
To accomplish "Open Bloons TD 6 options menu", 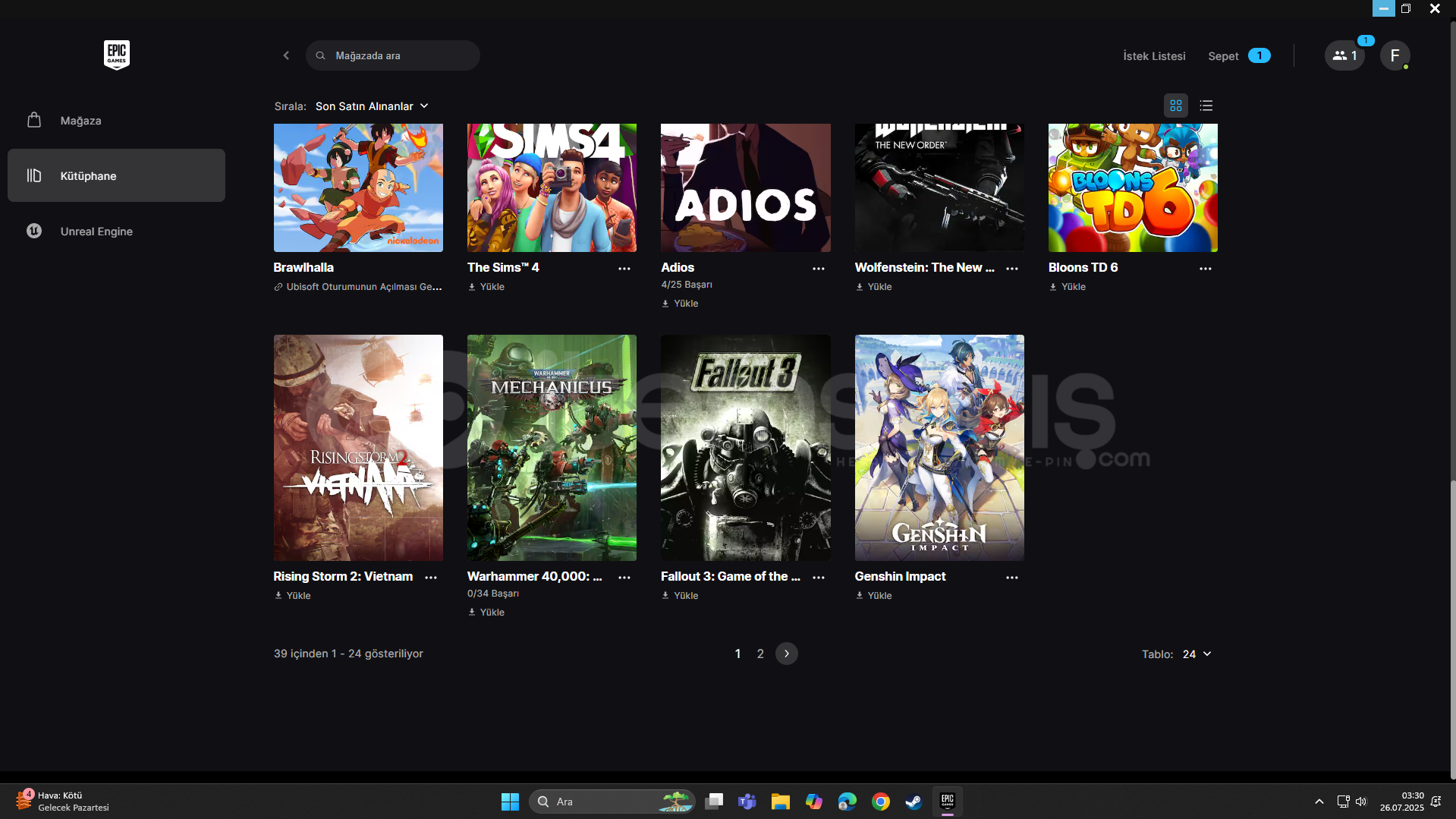I will (x=1206, y=269).
